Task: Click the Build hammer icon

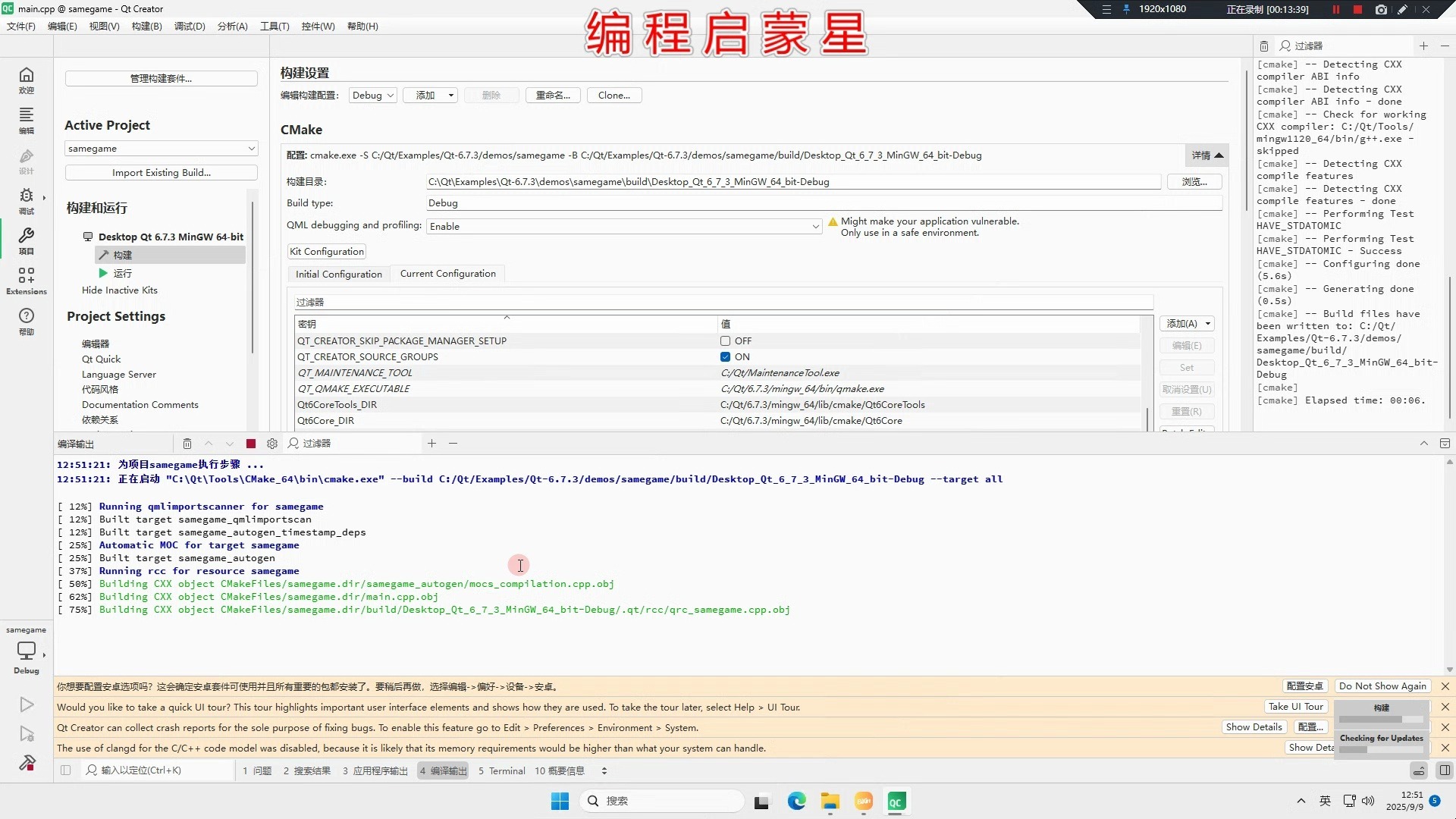Action: pos(27,762)
